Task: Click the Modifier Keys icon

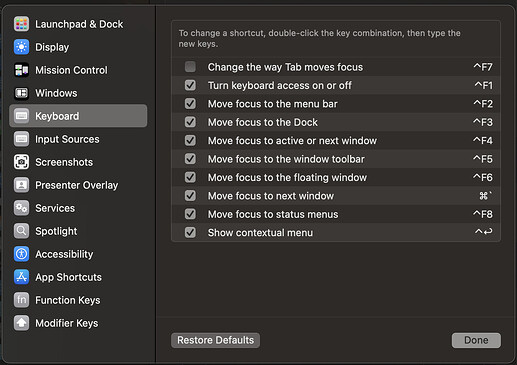Action: pyautogui.click(x=21, y=323)
